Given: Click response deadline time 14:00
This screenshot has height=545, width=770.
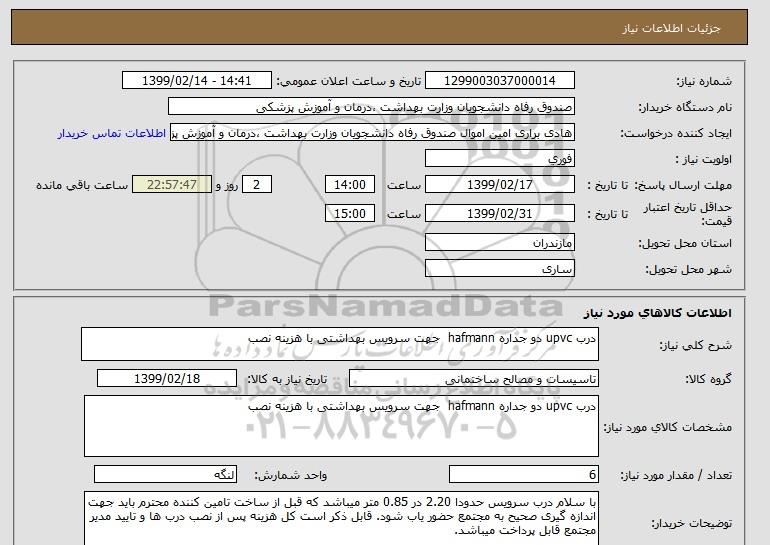Looking at the screenshot, I should point(350,185).
